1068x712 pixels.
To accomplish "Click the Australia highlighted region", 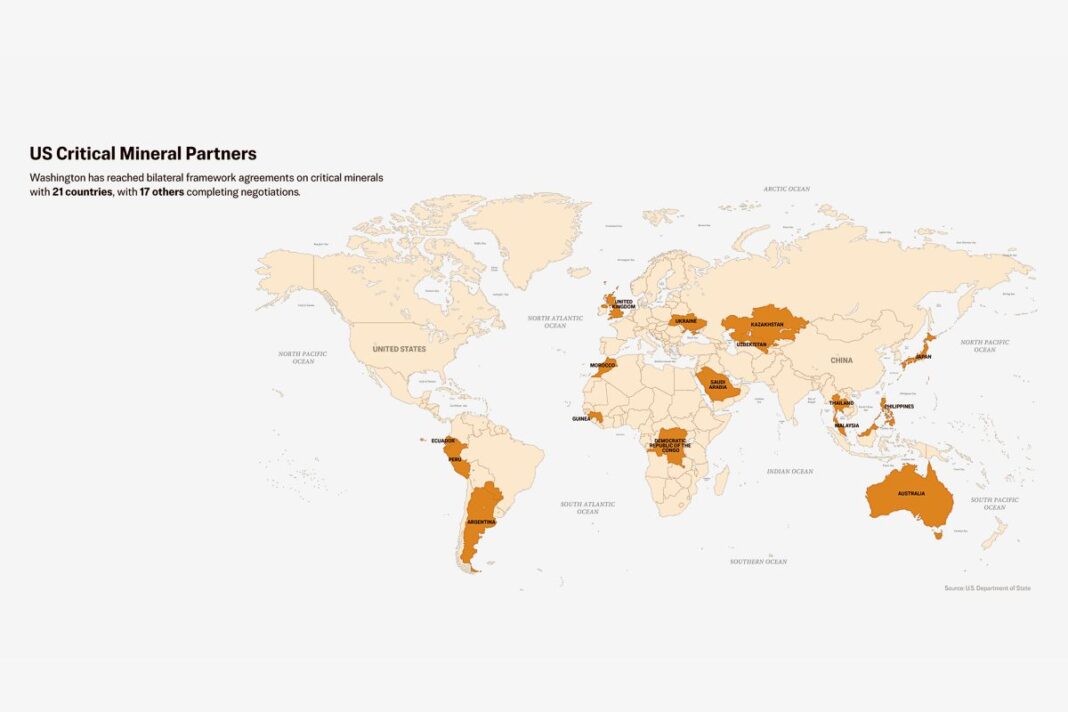I will coord(910,497).
